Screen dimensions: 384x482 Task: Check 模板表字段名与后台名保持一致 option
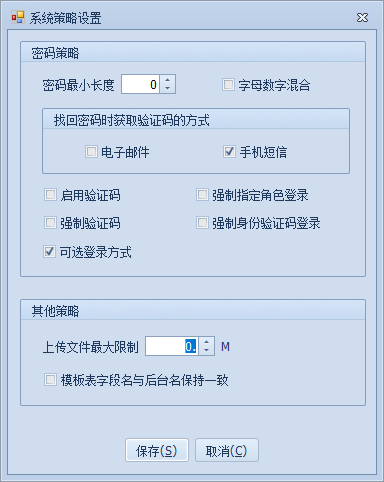(x=50, y=380)
